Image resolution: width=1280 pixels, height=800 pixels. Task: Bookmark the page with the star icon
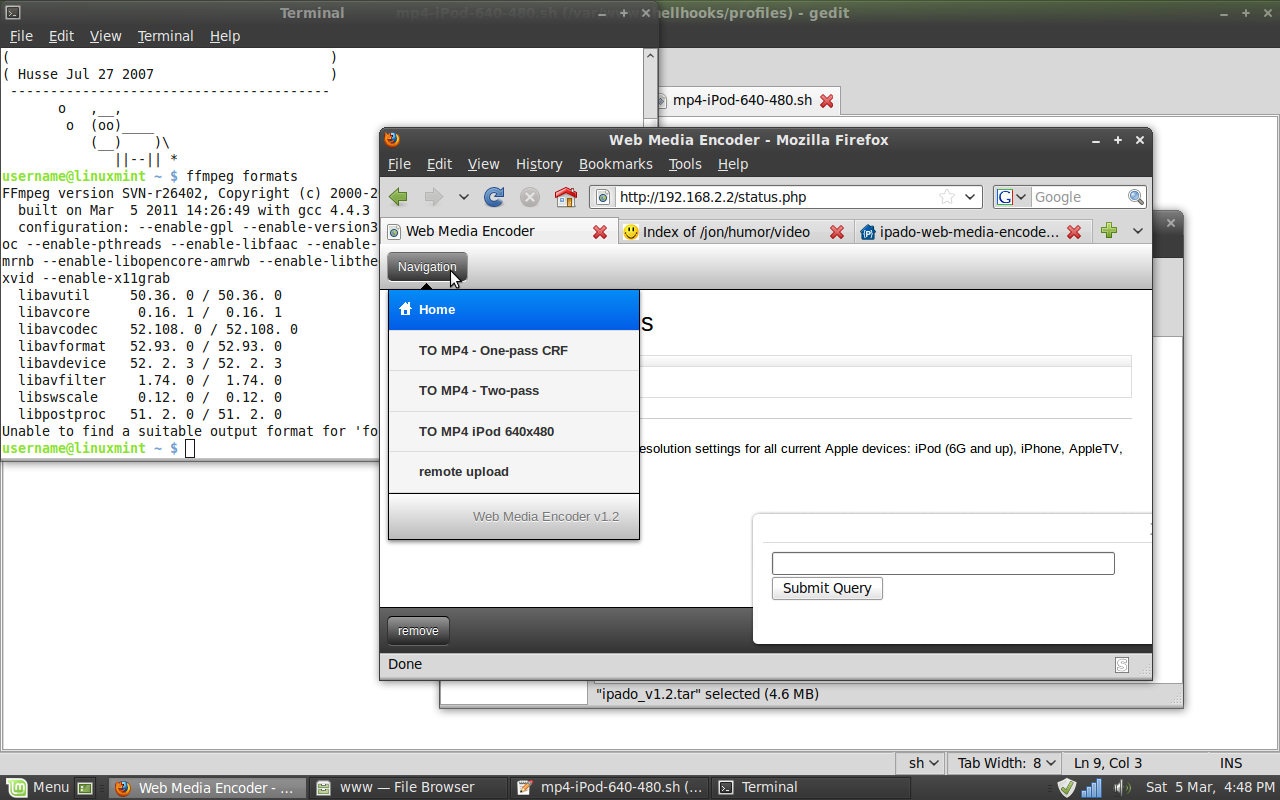pos(946,197)
